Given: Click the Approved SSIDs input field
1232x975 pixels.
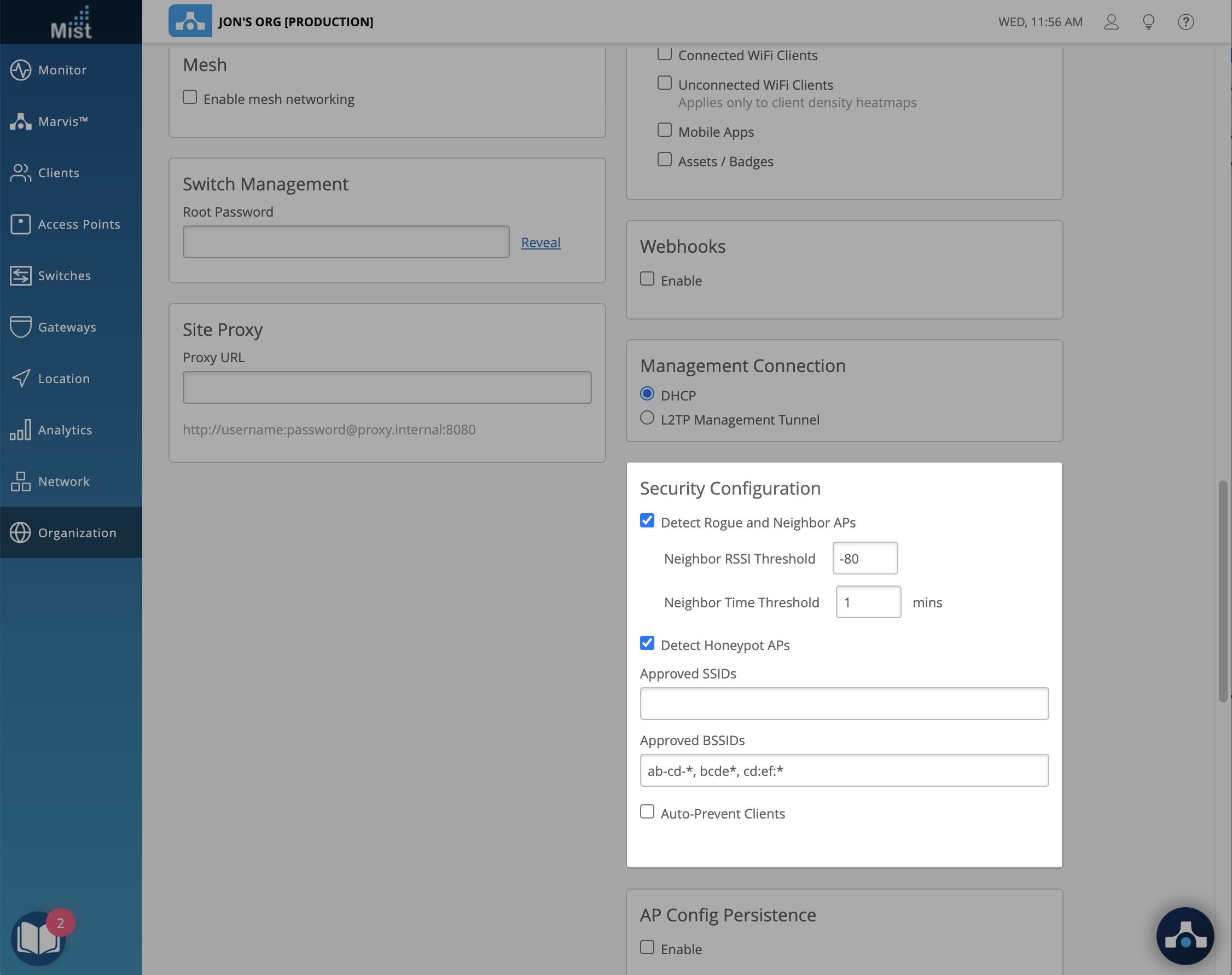Looking at the screenshot, I should 844,704.
